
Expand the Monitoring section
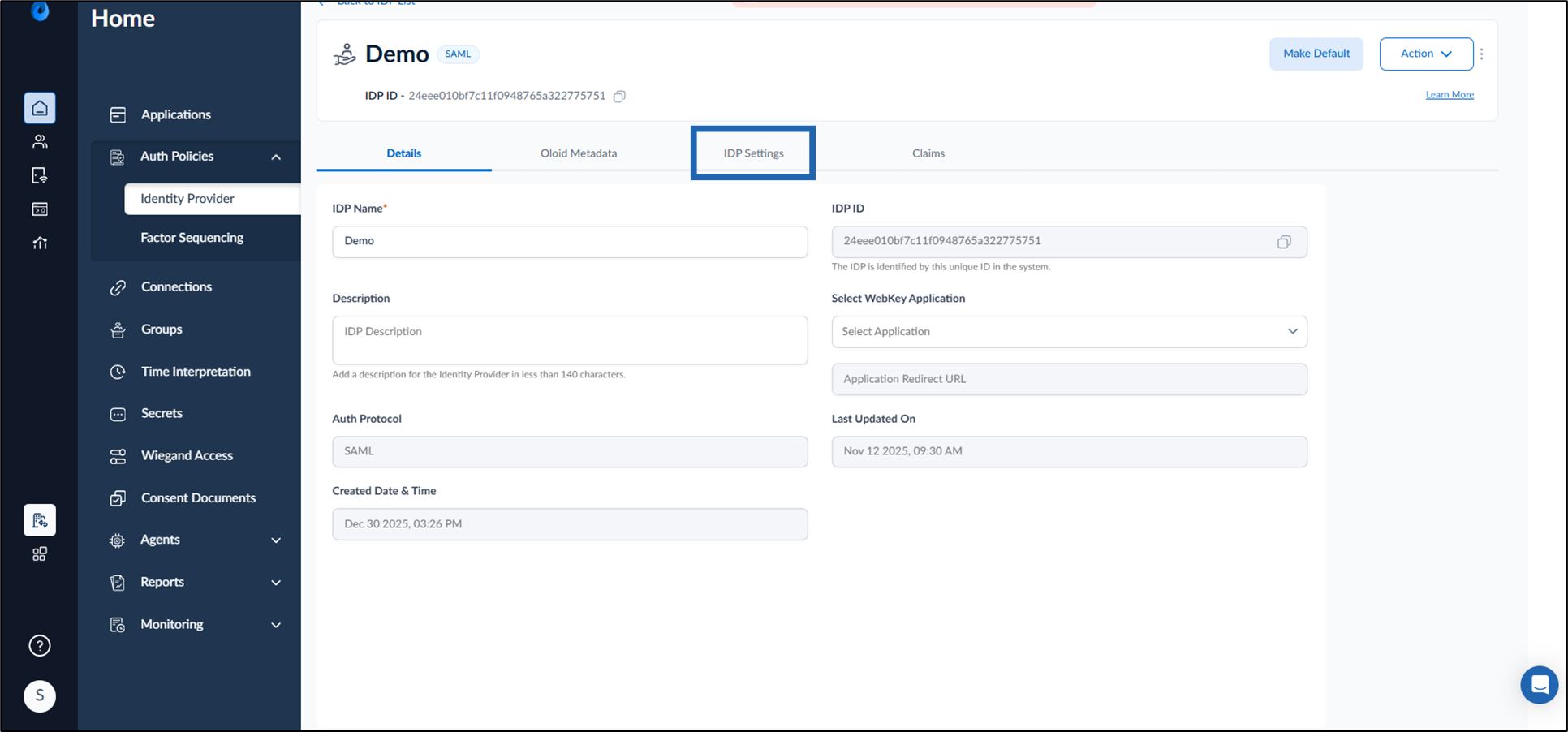coord(276,625)
